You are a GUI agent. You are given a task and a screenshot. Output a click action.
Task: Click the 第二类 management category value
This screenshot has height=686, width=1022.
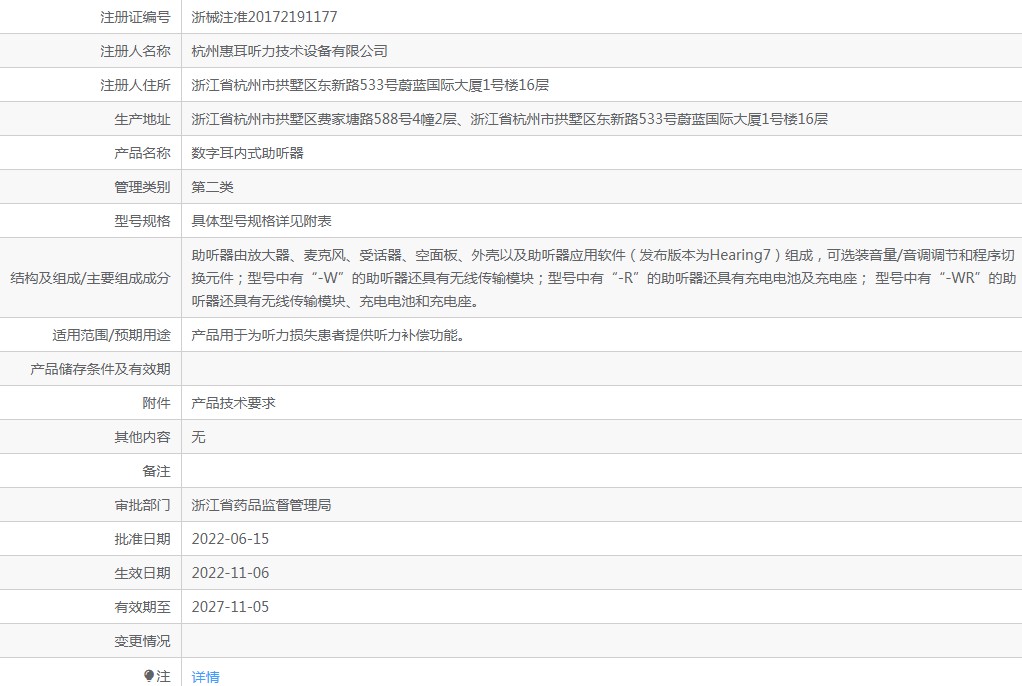tap(212, 187)
